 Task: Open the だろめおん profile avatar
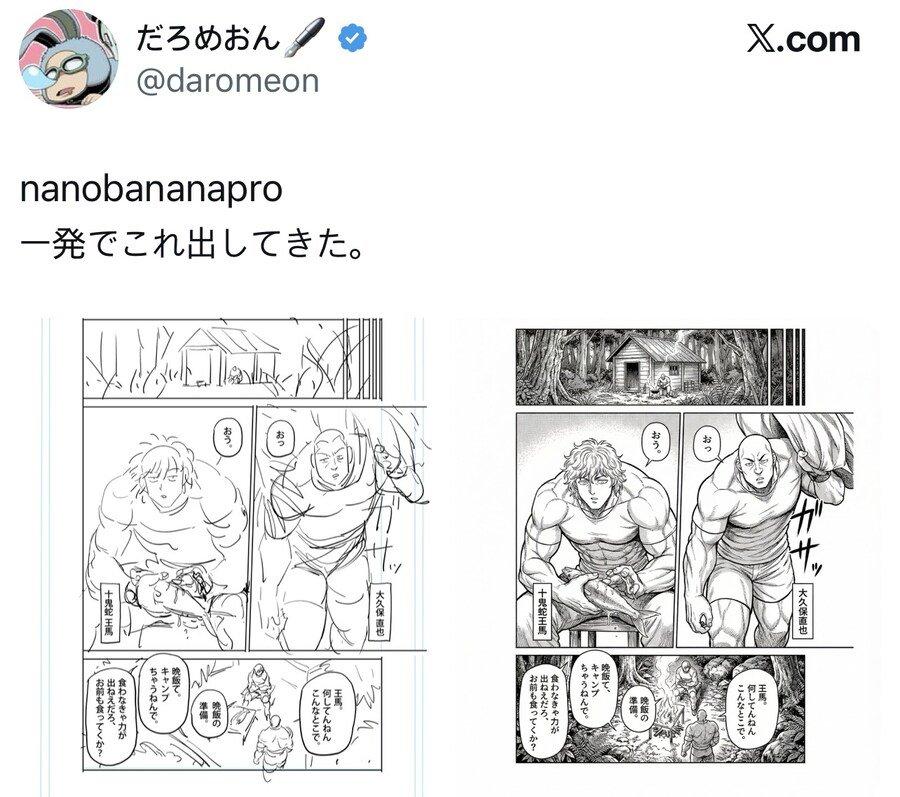click(69, 59)
